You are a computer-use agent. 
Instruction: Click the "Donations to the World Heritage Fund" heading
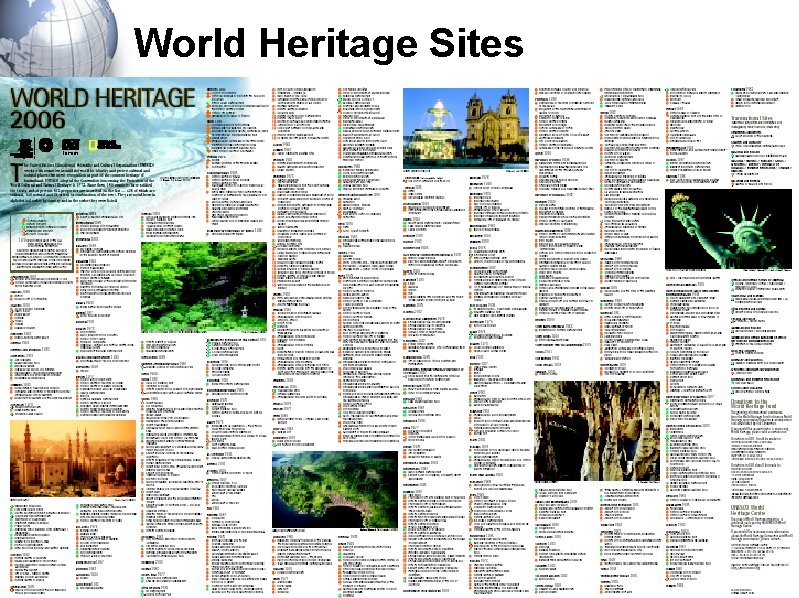[754, 404]
